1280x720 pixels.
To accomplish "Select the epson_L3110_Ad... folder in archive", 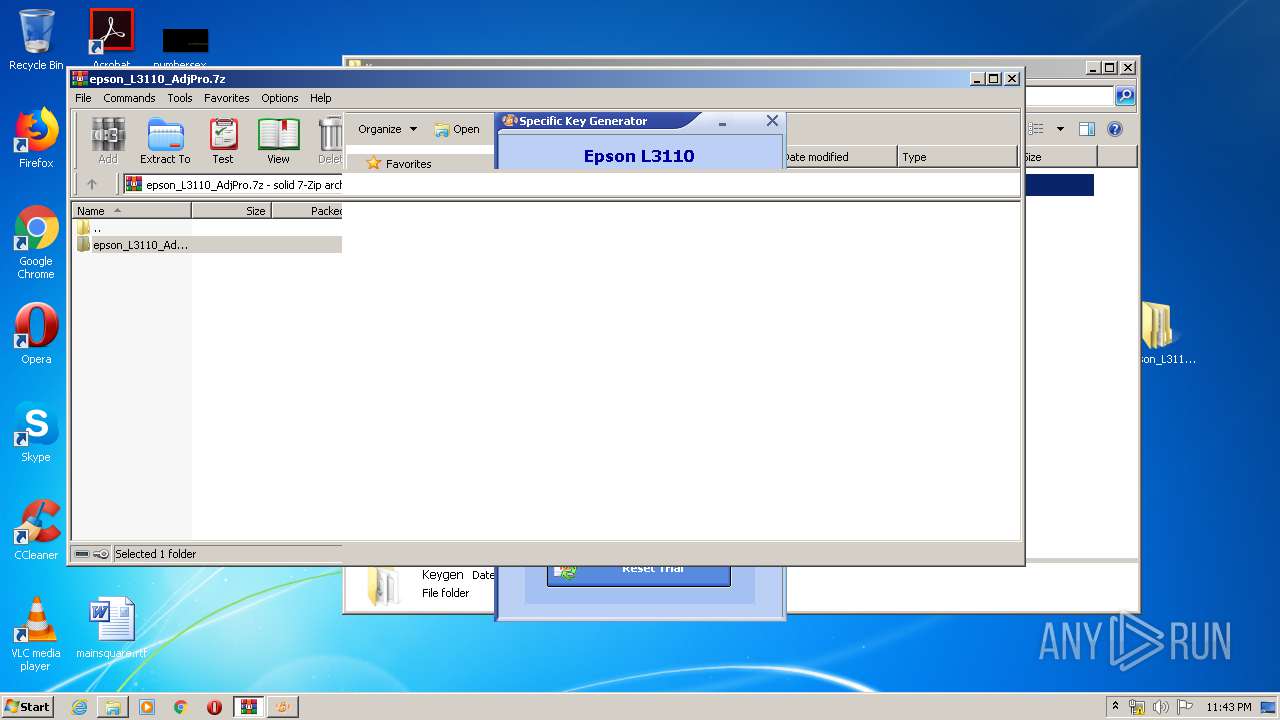I will [133, 244].
